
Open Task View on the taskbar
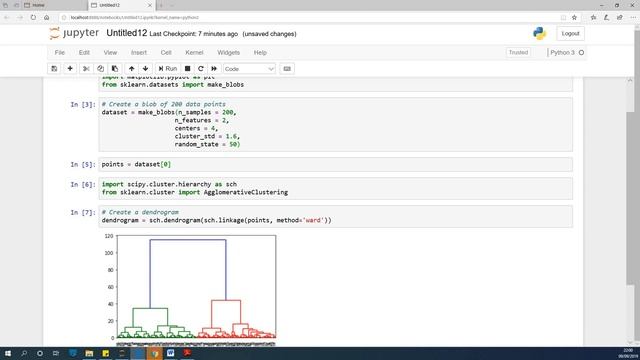(x=56, y=353)
